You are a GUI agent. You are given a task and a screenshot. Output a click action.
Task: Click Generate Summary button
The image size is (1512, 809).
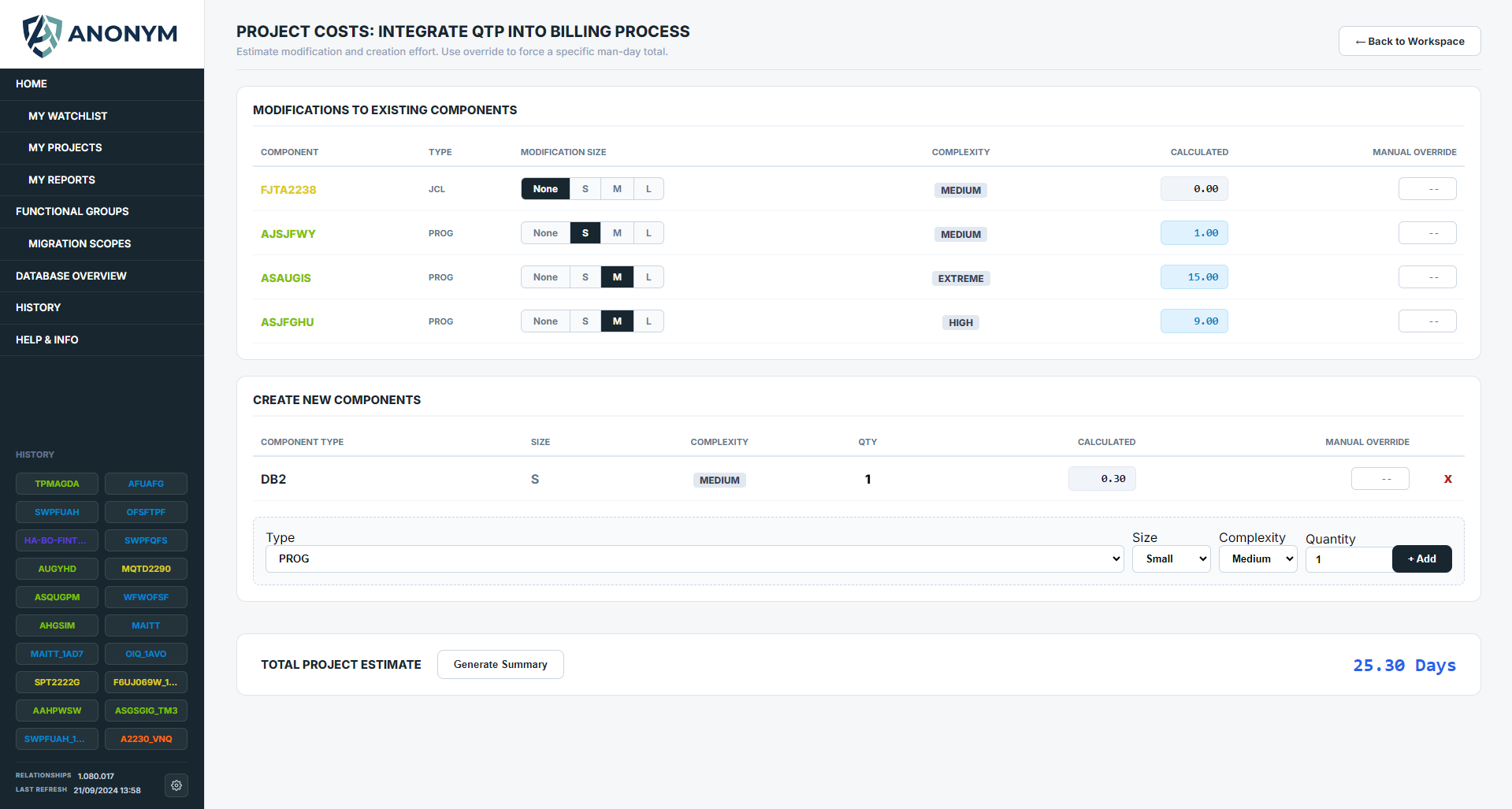pyautogui.click(x=500, y=664)
